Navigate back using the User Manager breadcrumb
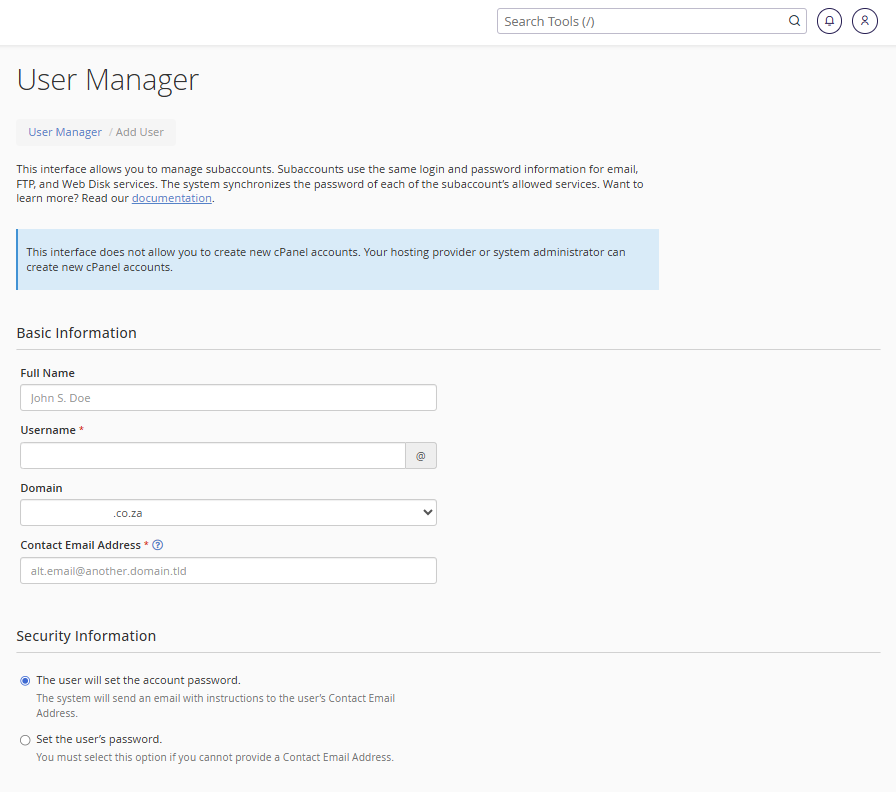 (x=64, y=131)
